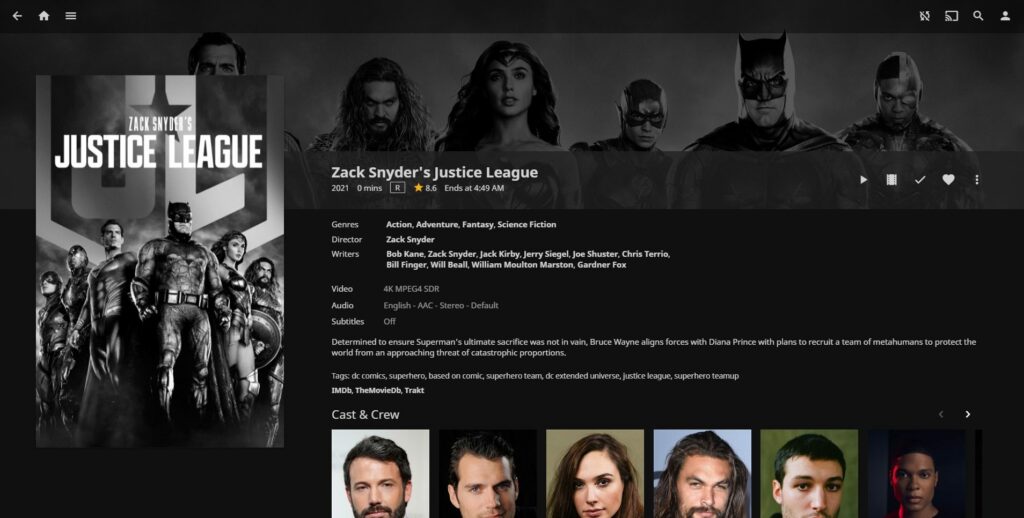Viewport: 1024px width, 518px height.
Task: Open the search magnifier icon
Action: click(978, 16)
